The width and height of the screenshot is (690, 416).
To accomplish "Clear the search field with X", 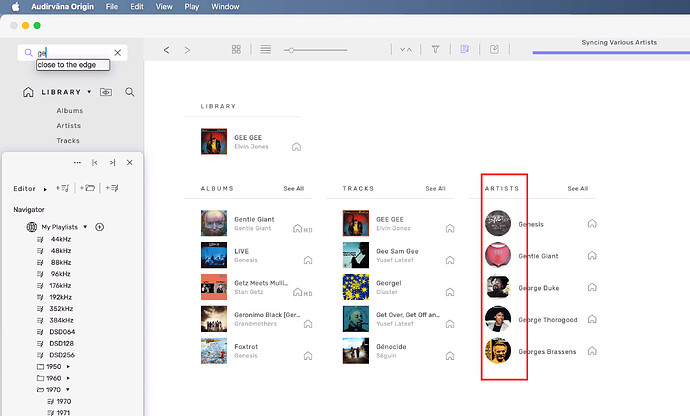I will tap(117, 53).
